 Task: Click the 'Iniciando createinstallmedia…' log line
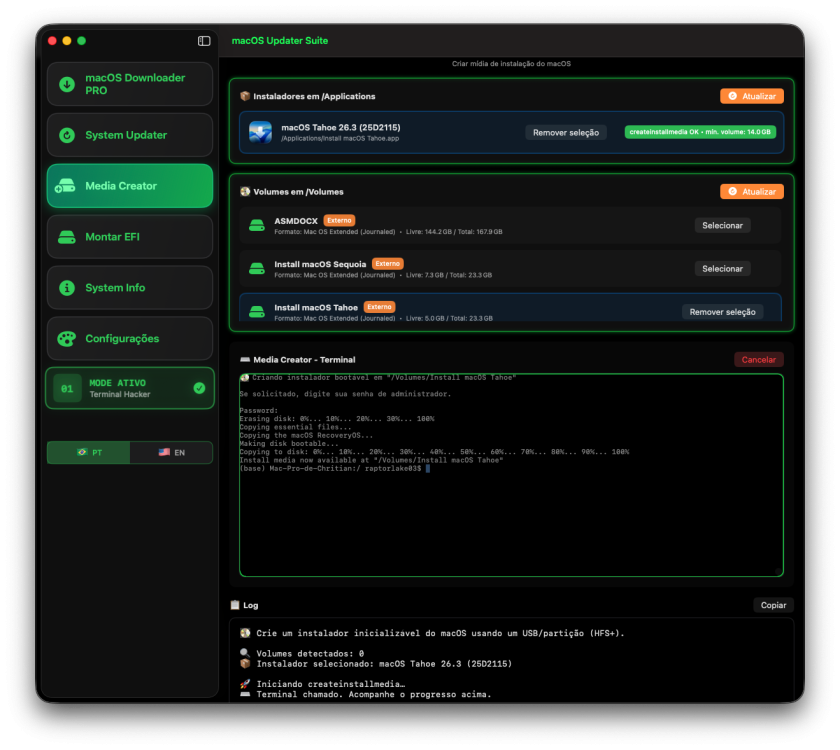[x=331, y=684]
